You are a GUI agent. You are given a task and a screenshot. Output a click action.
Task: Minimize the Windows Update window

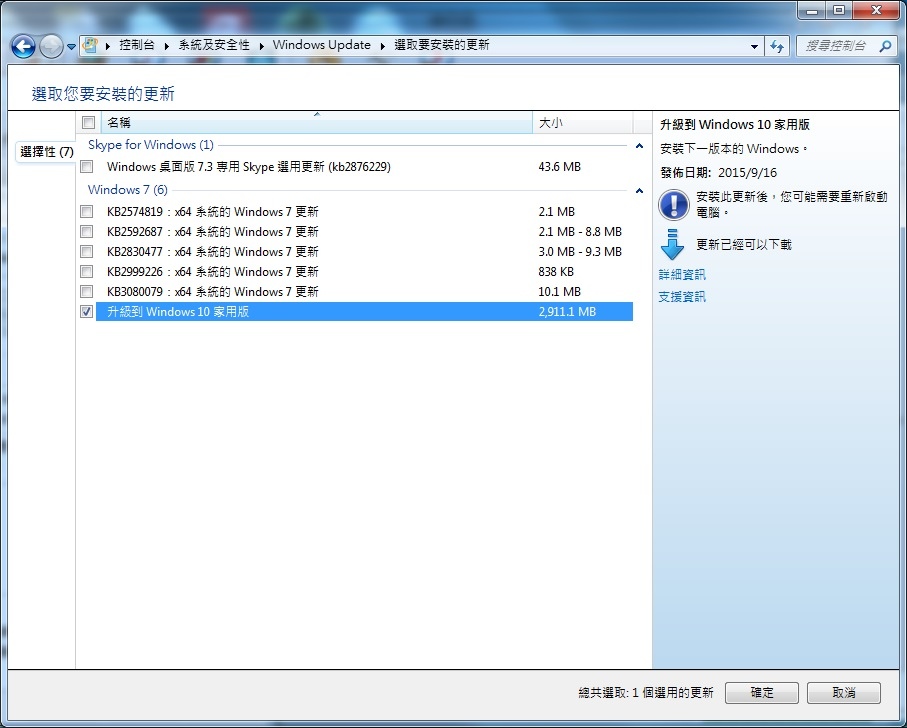tap(812, 10)
